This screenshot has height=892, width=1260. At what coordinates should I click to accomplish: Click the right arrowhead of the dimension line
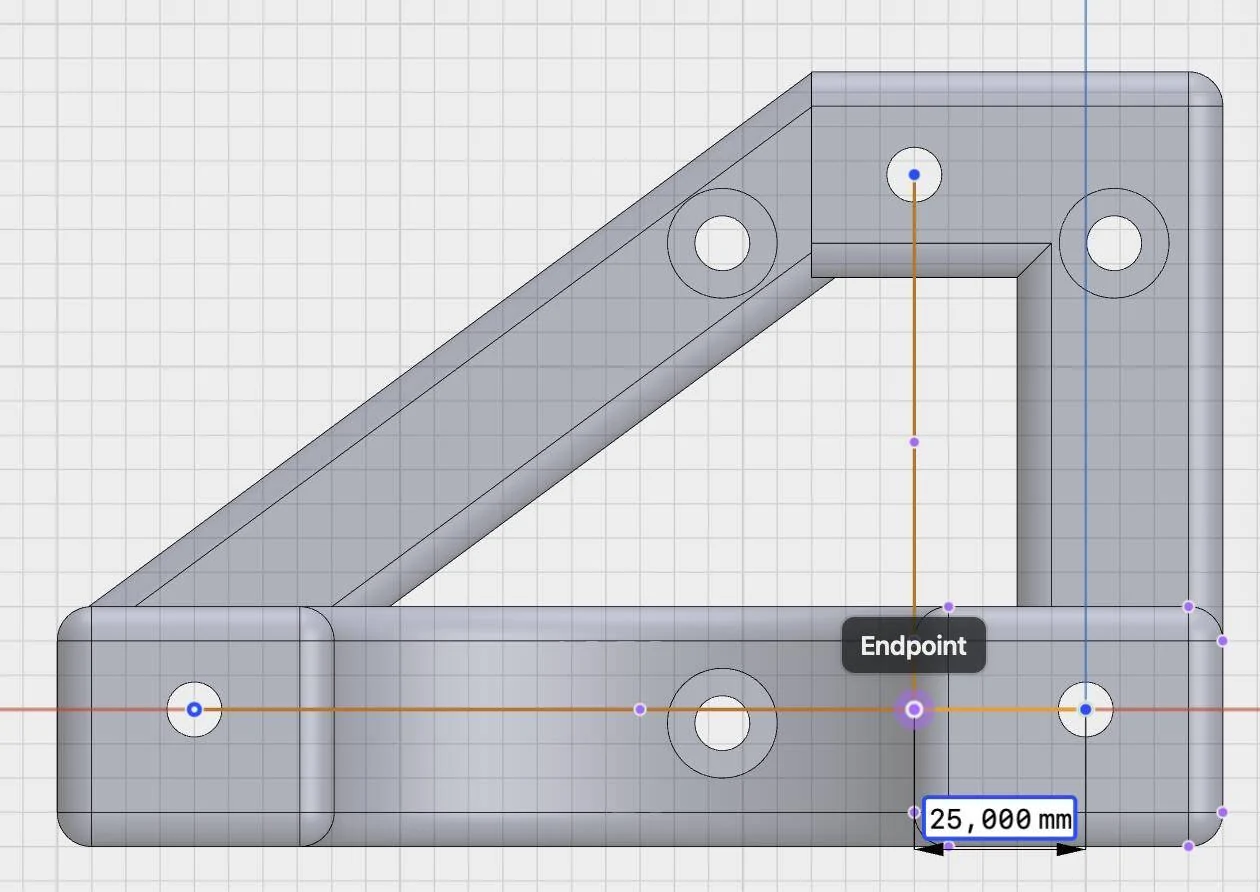(x=1070, y=849)
